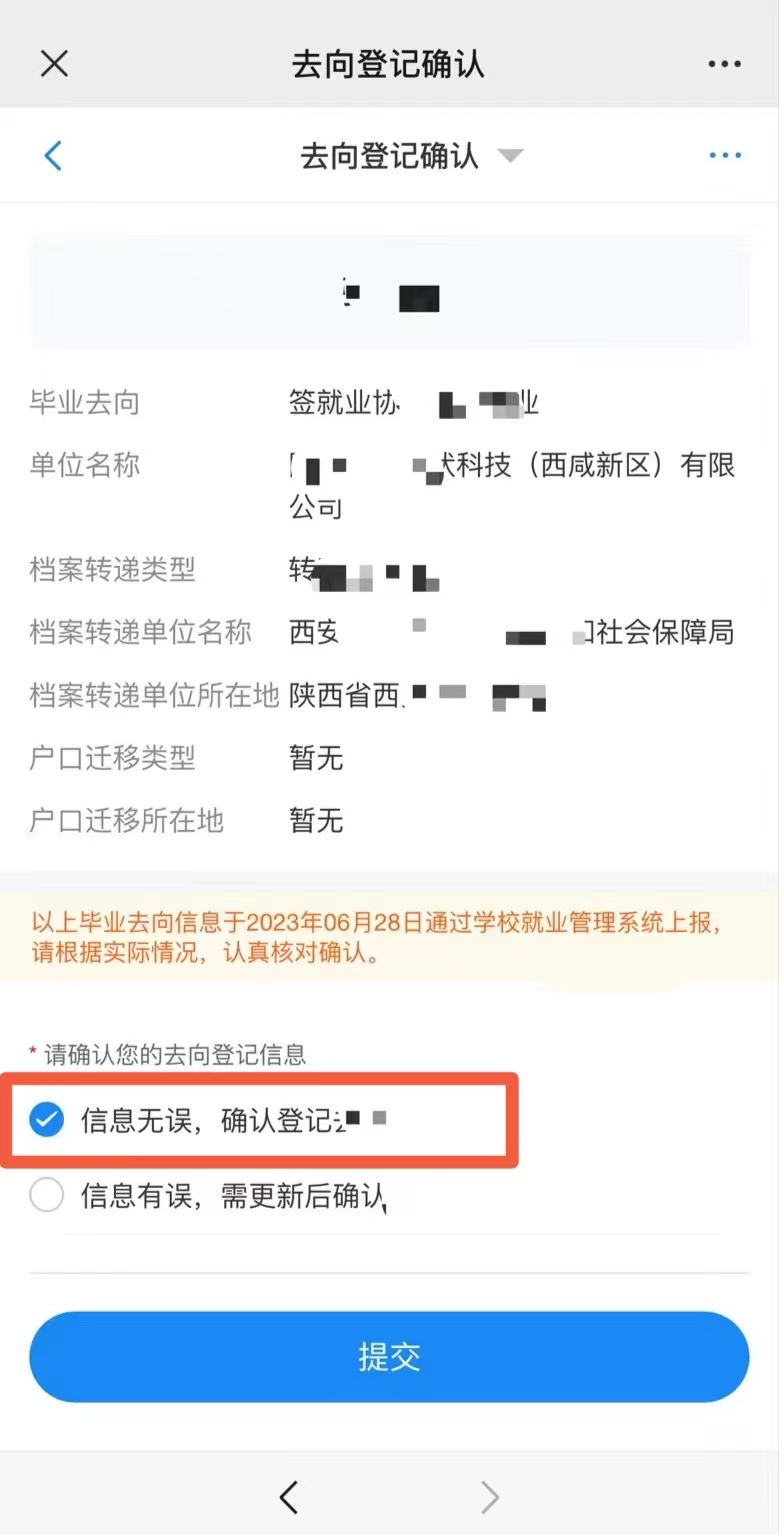Select the 信息有误，需更新后确认 radio button
Viewport: 779px width, 1535px height.
pos(46,1194)
